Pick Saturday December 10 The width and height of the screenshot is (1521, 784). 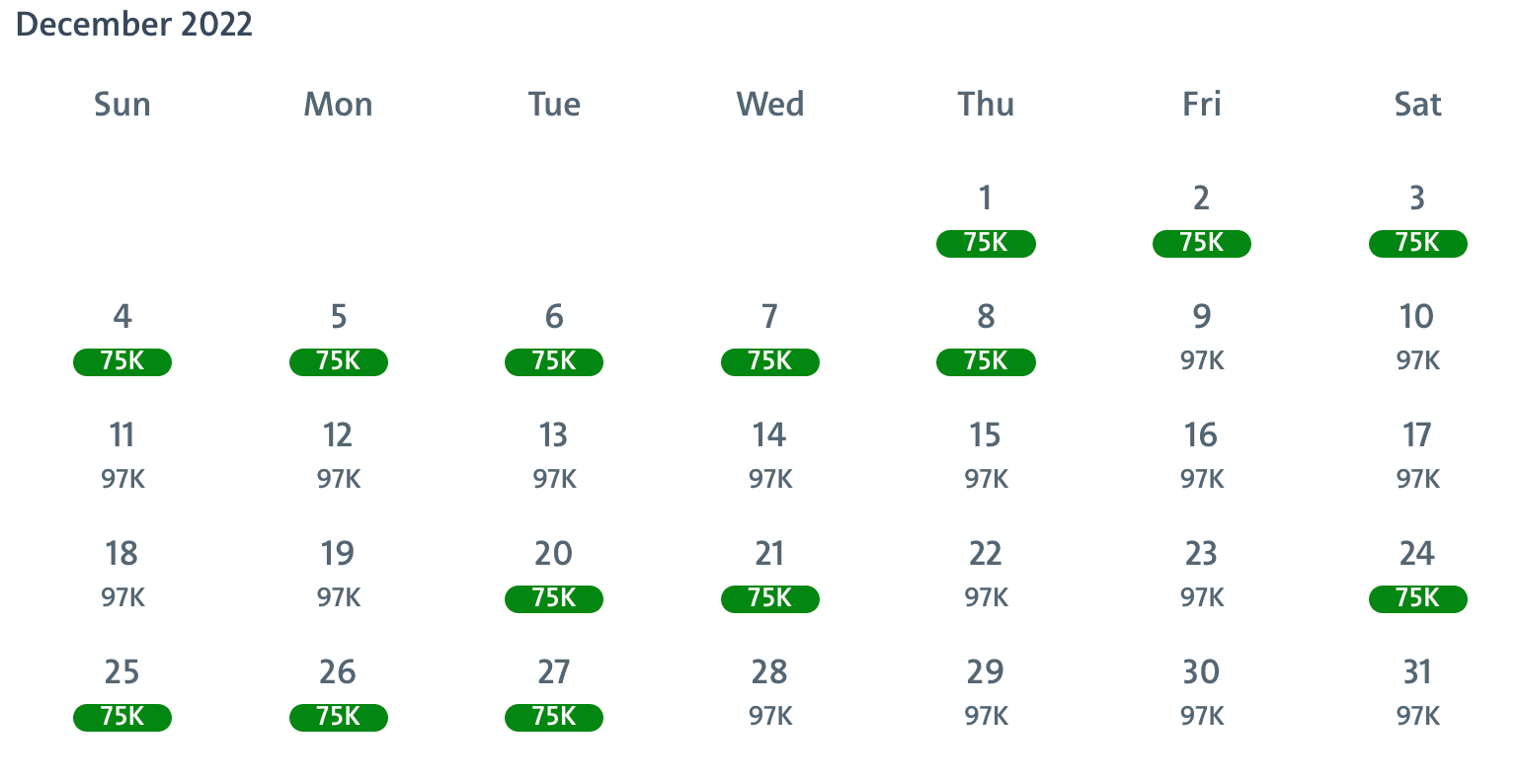(x=1417, y=340)
